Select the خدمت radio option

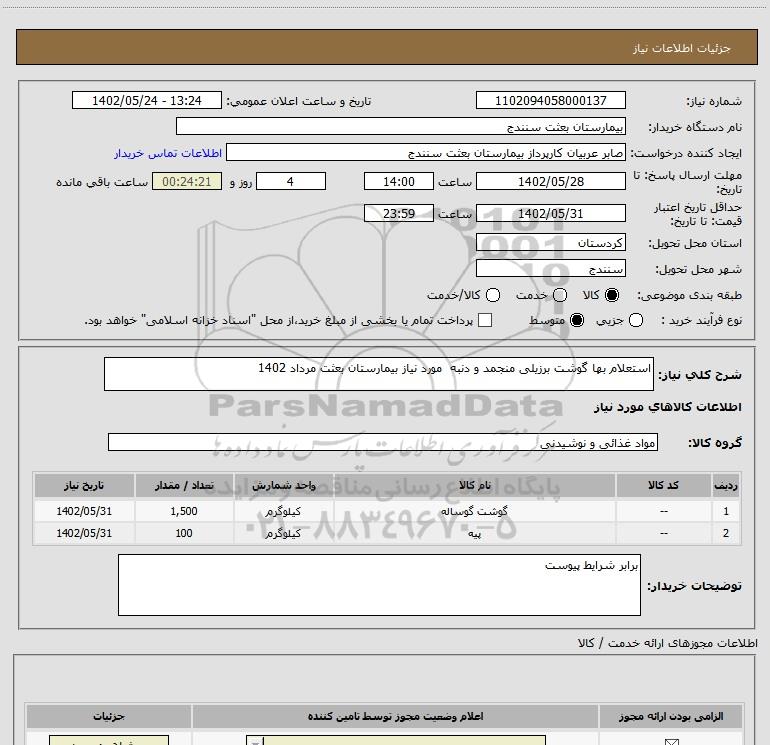coord(559,296)
